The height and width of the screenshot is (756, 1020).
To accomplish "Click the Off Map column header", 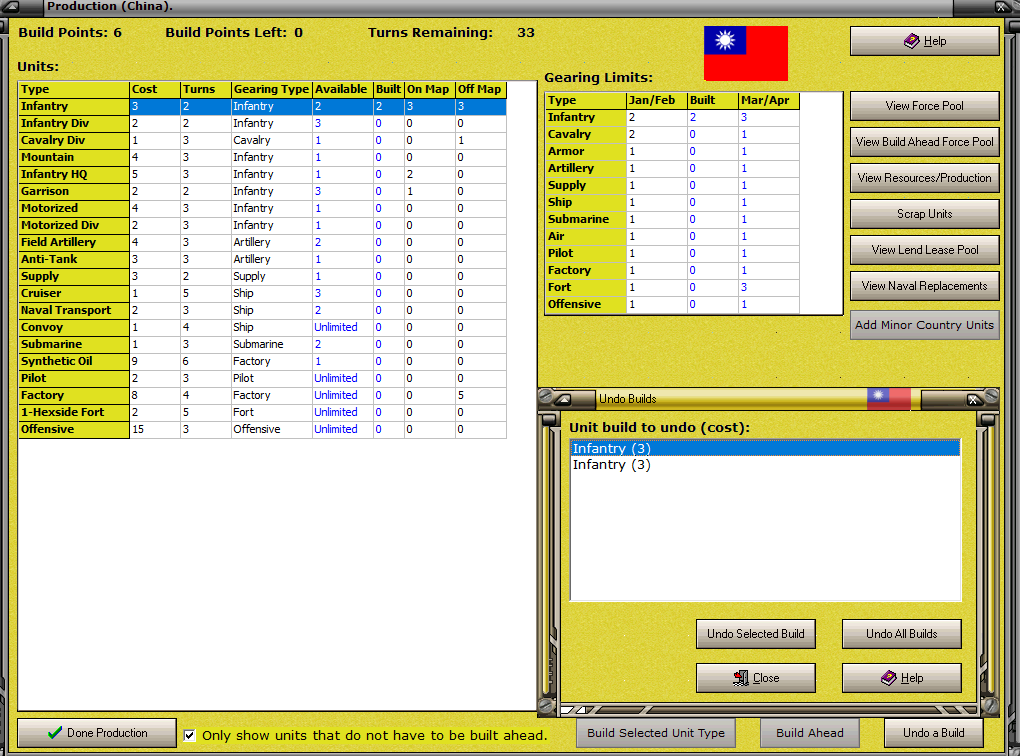I will [480, 89].
